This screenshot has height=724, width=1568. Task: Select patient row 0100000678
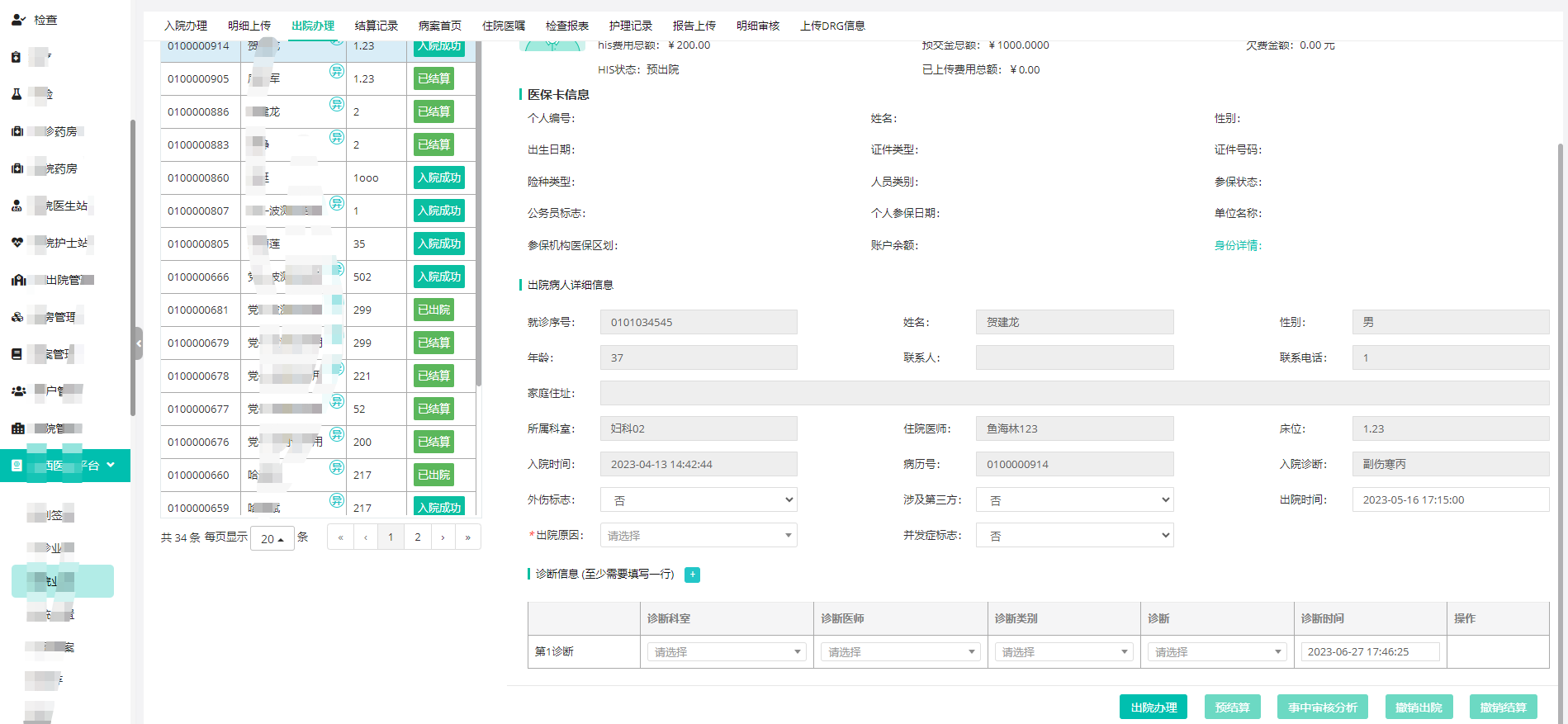[318, 376]
